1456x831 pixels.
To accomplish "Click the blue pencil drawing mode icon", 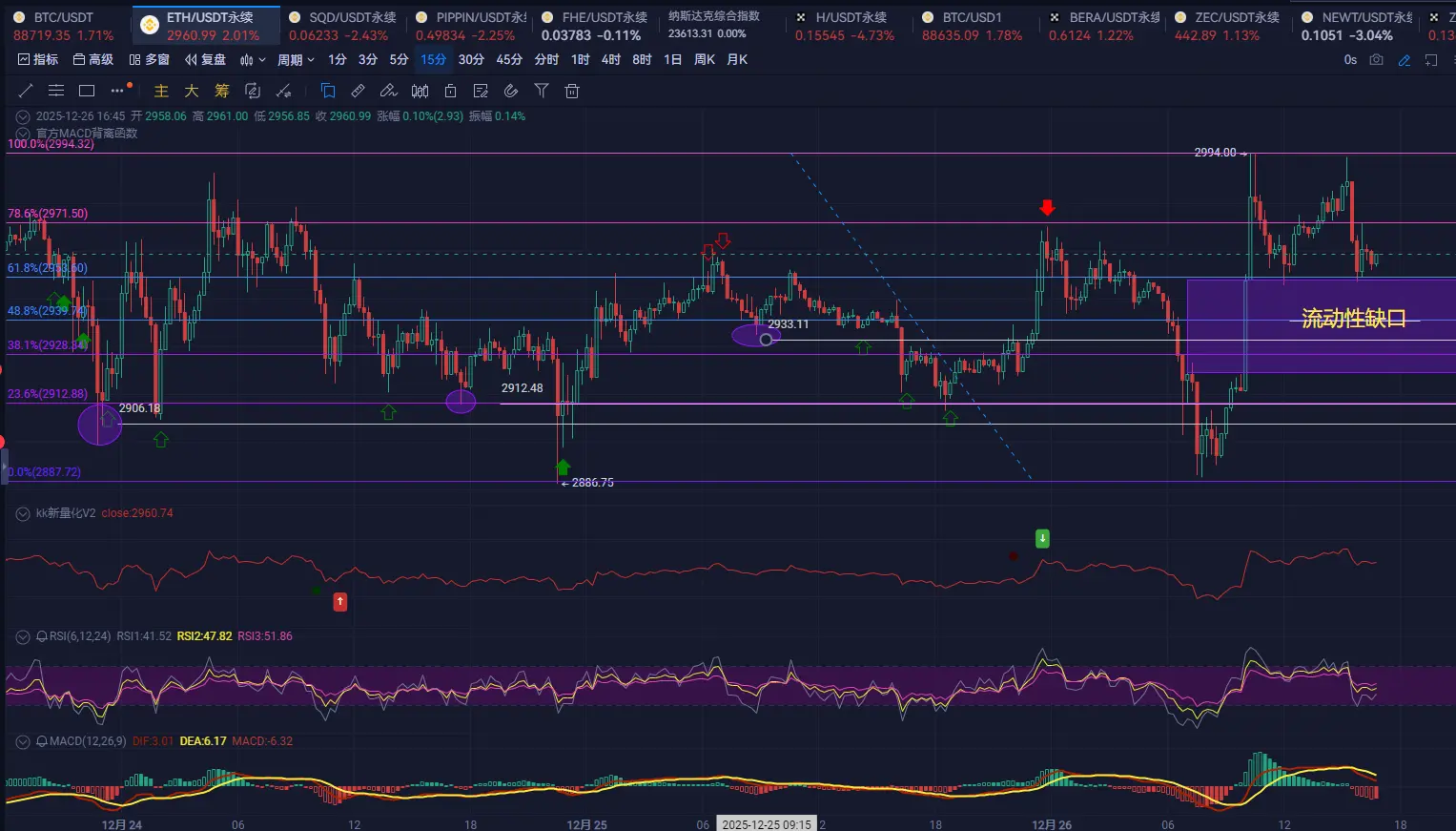I will coord(1404,59).
